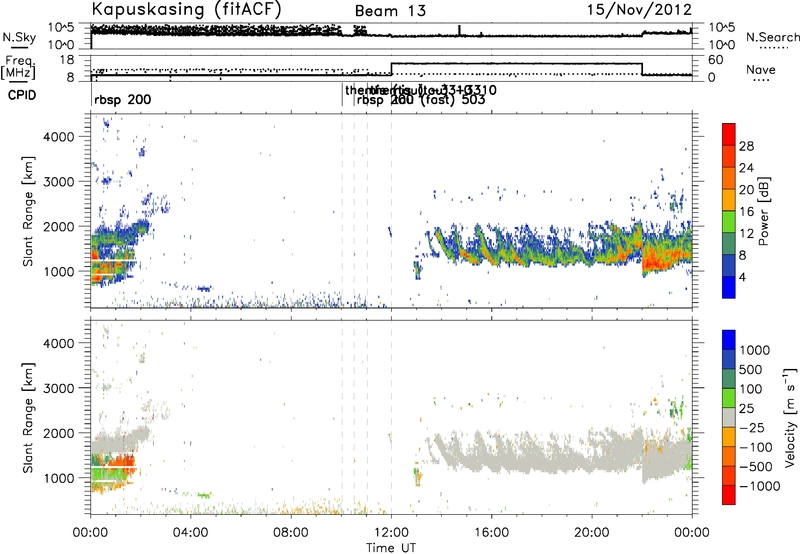The image size is (800, 554).
Task: Click the '2000' range tick in the power panel
Action: tap(60, 226)
